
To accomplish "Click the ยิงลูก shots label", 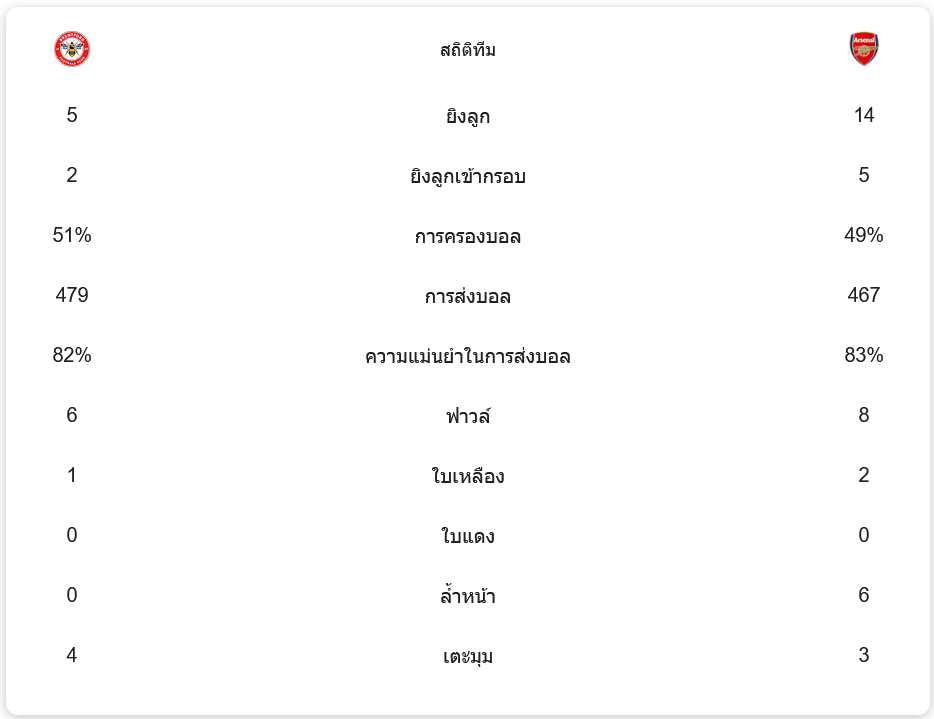I will coord(468,116).
